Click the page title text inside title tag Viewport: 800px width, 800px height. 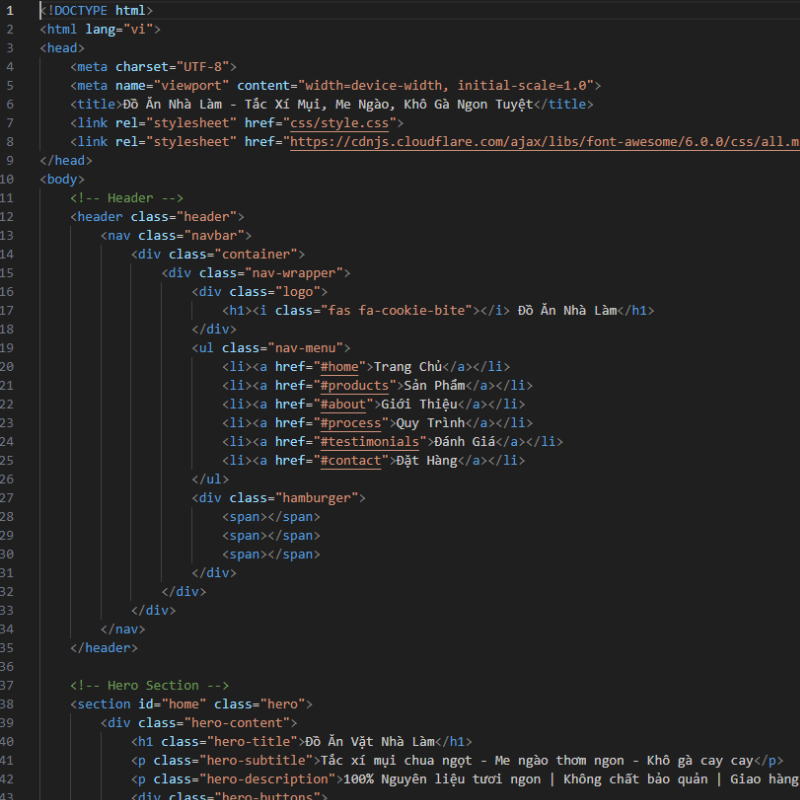325,104
